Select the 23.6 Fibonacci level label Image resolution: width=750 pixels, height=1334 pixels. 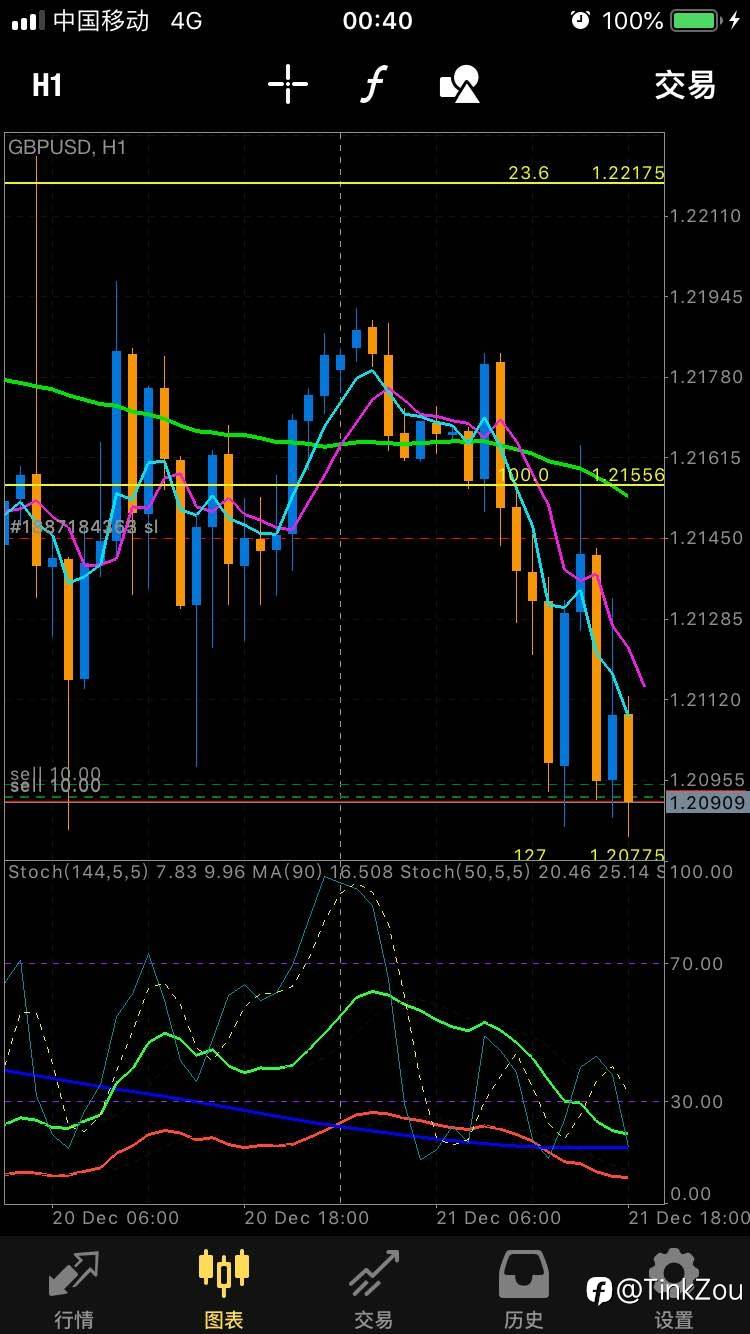tap(529, 173)
